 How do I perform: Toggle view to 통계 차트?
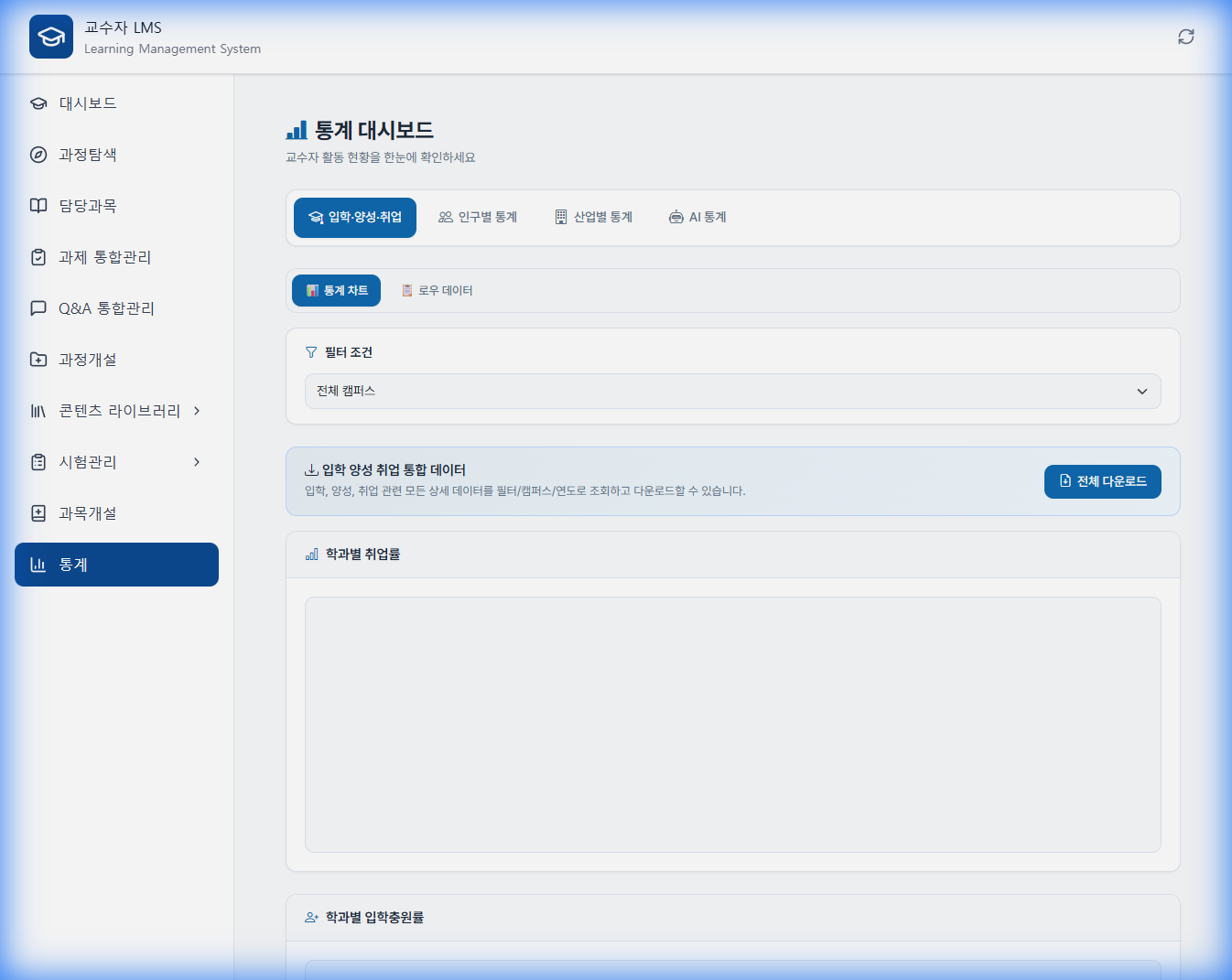click(337, 291)
